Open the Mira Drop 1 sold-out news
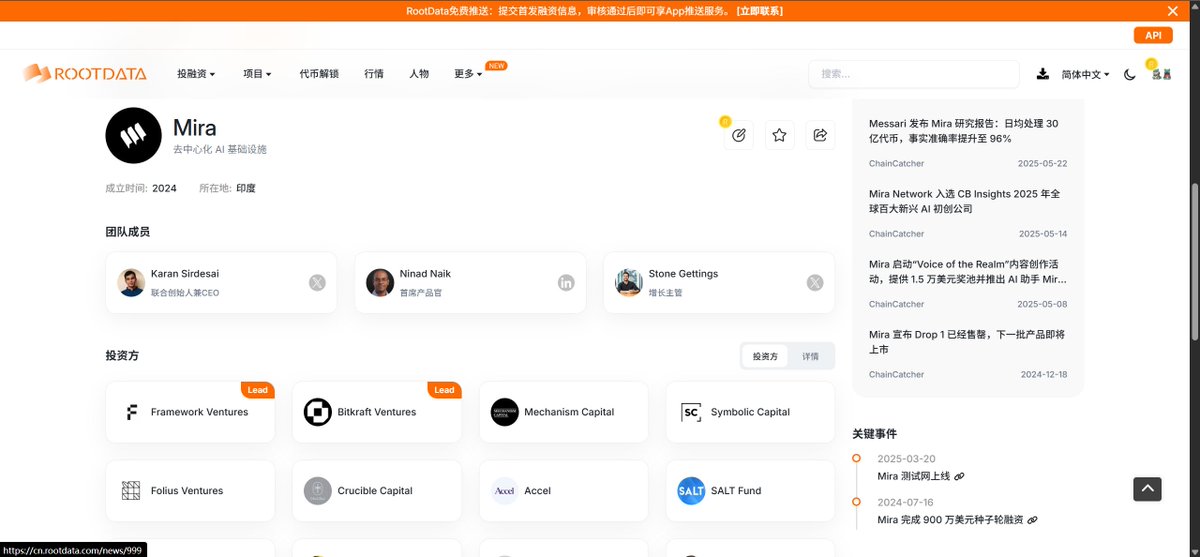This screenshot has width=1200, height=557. 967,342
